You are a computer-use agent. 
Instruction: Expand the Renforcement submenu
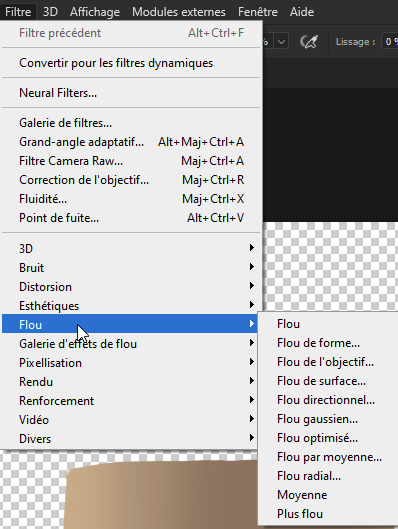coord(130,401)
